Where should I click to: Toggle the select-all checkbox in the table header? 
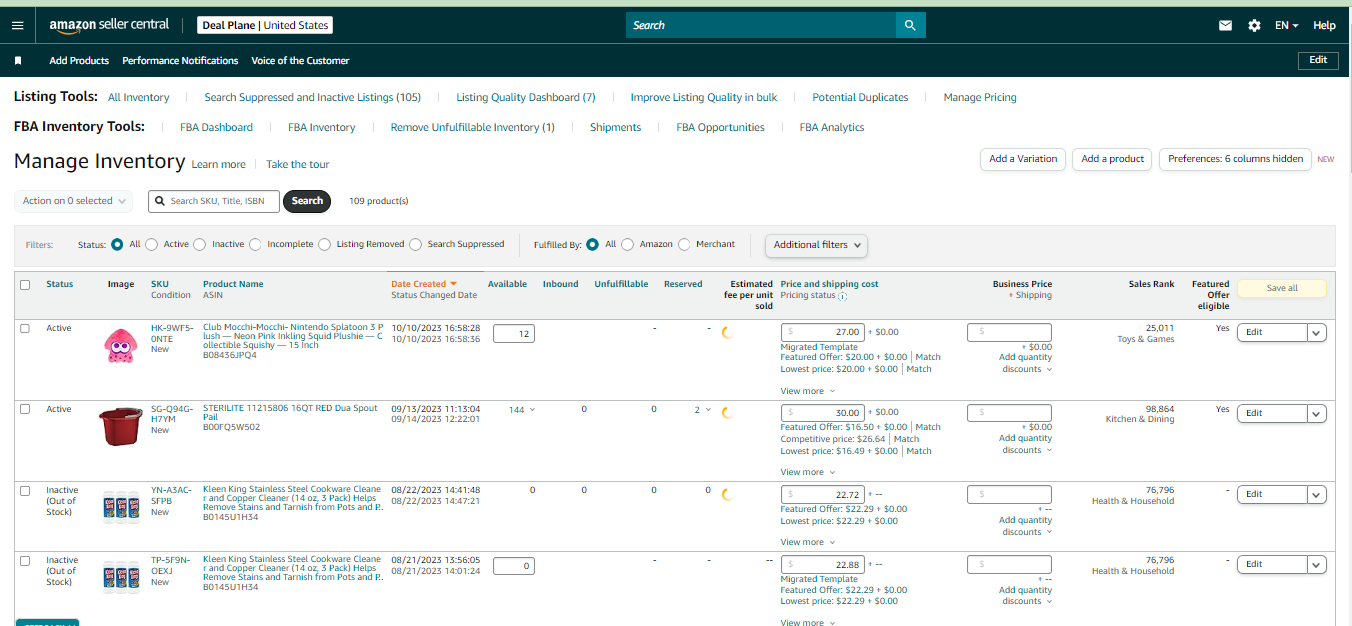click(x=25, y=285)
